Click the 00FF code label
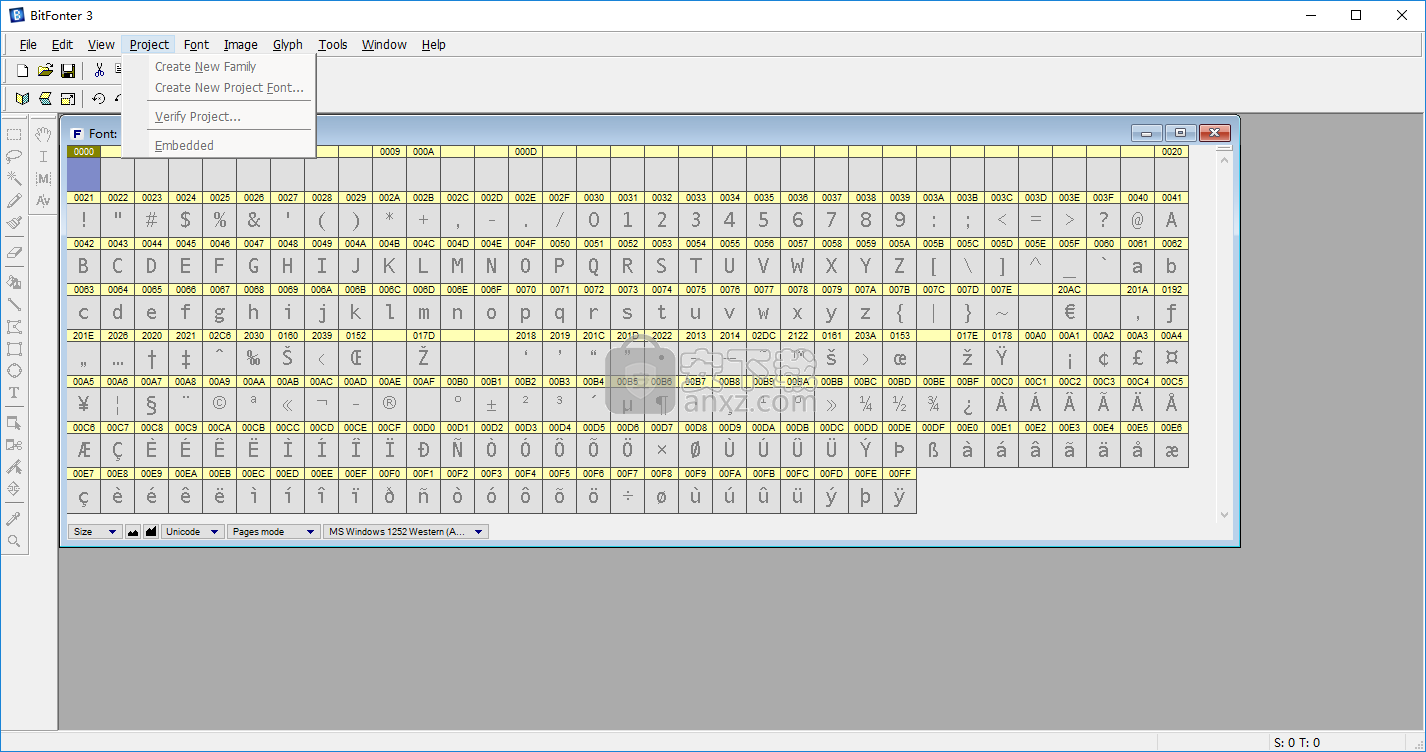 899,474
